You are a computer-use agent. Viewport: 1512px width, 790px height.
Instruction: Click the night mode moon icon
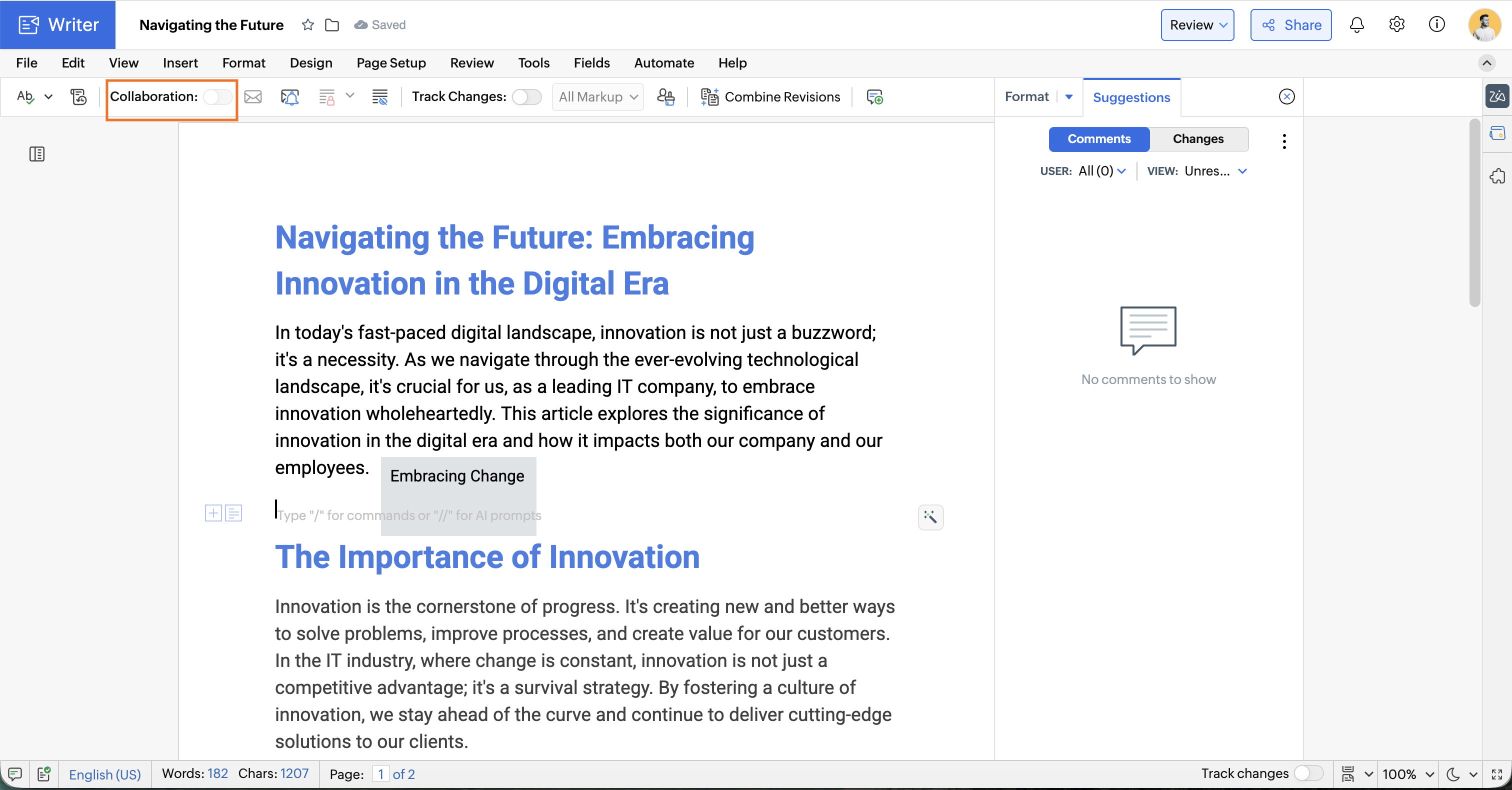tap(1452, 774)
